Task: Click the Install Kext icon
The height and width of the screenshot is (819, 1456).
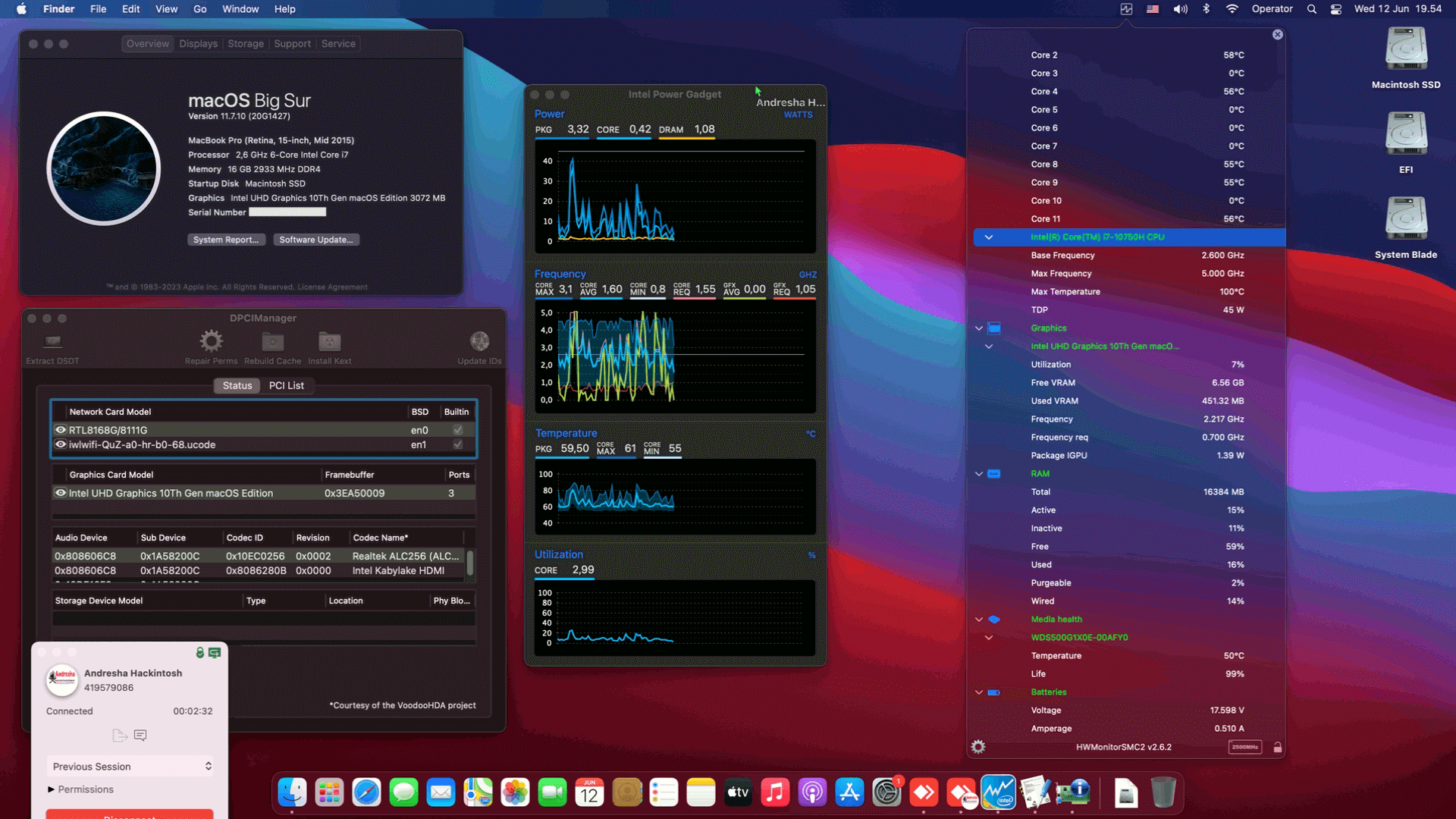Action: pyautogui.click(x=329, y=341)
